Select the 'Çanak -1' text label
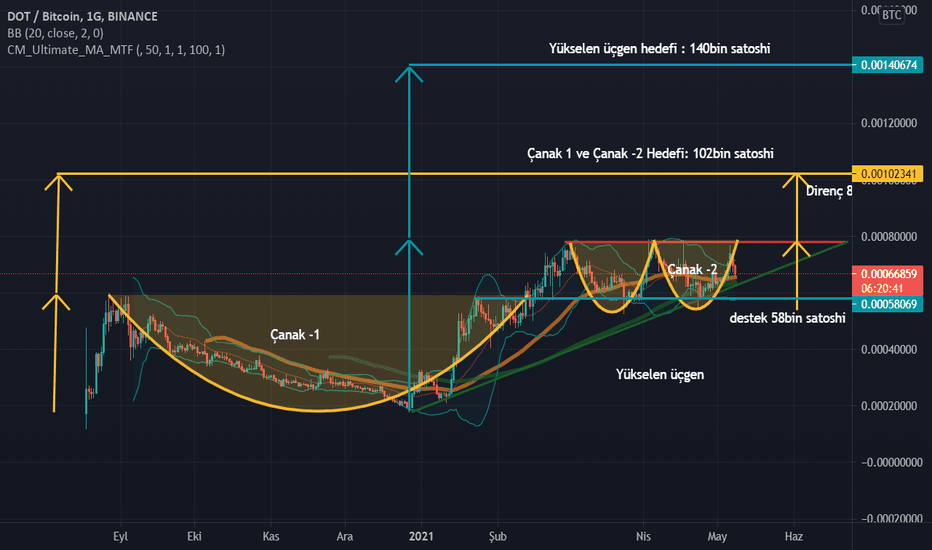Image resolution: width=932 pixels, height=550 pixels. [295, 335]
